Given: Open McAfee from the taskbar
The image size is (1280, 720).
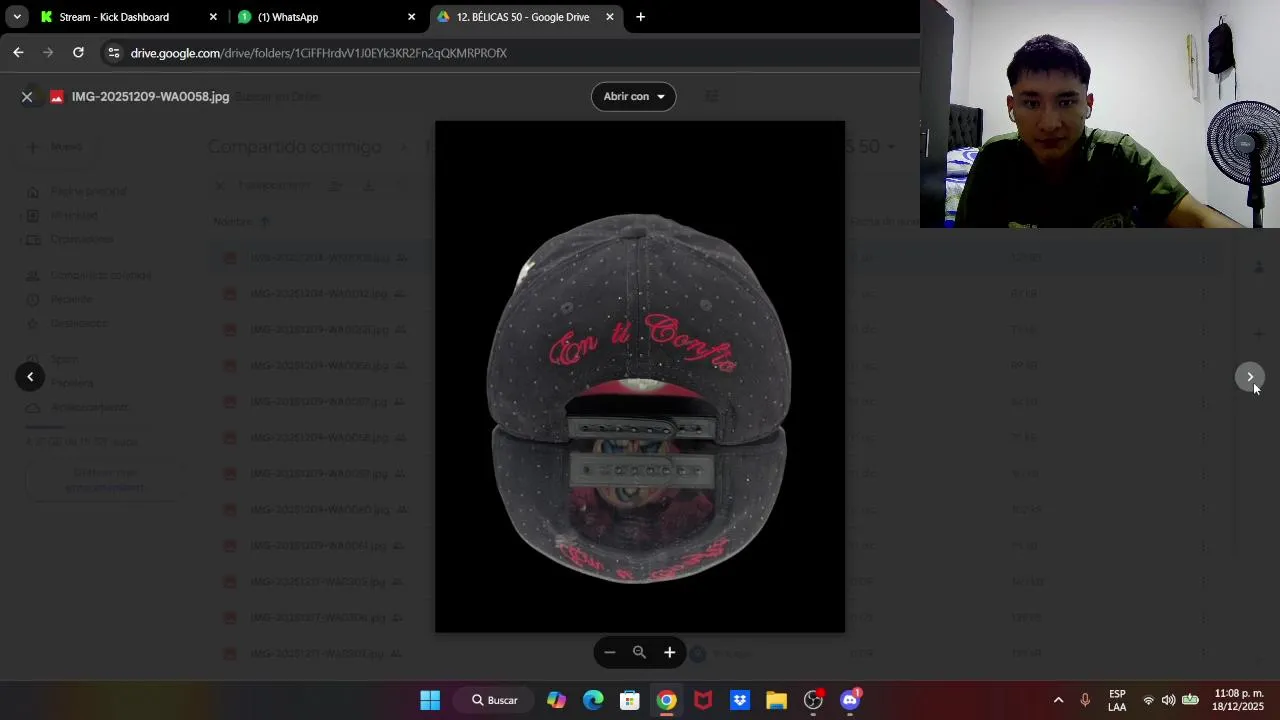Looking at the screenshot, I should (703, 700).
